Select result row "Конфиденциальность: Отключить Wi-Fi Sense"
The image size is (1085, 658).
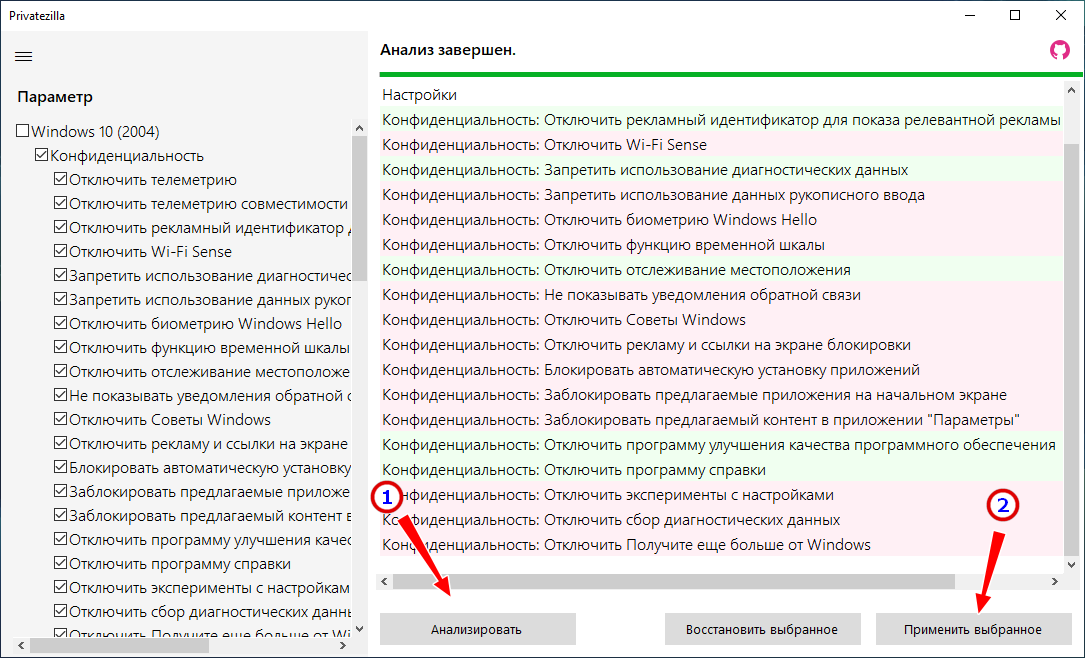(x=721, y=145)
